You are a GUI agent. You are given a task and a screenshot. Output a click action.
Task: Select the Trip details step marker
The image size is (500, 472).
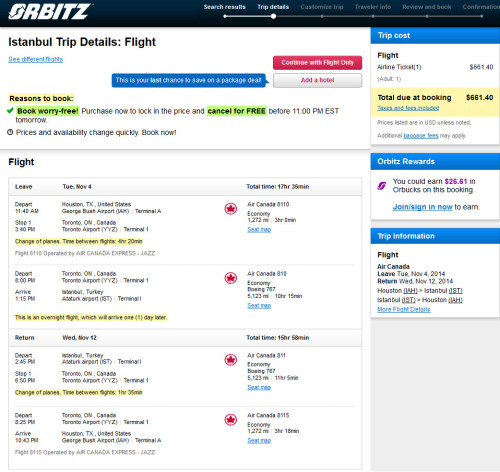(x=273, y=16)
